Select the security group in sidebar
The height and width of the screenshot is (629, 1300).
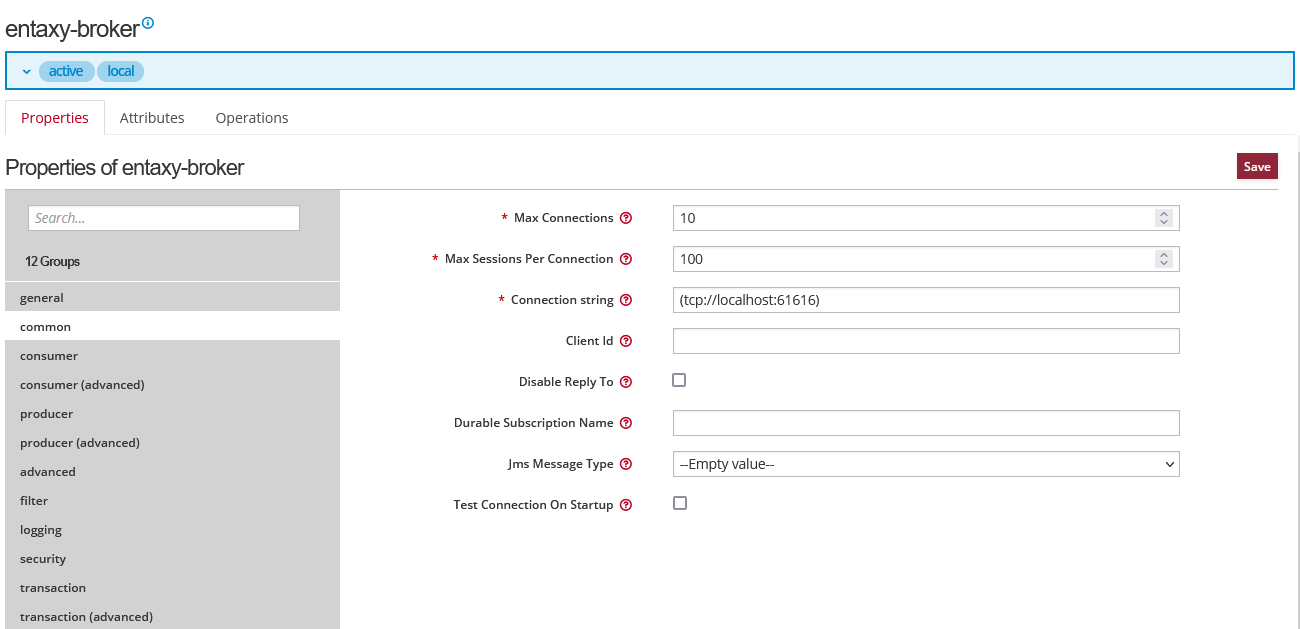click(x=43, y=559)
